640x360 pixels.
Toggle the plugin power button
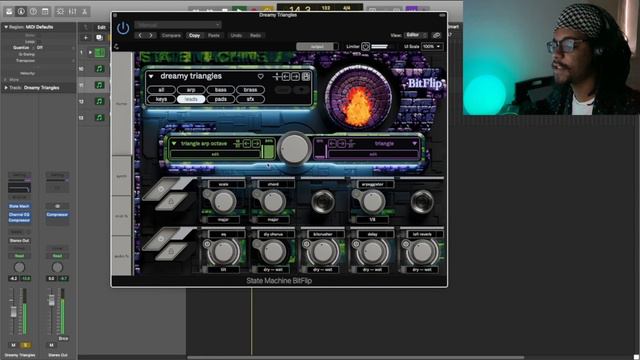click(123, 28)
